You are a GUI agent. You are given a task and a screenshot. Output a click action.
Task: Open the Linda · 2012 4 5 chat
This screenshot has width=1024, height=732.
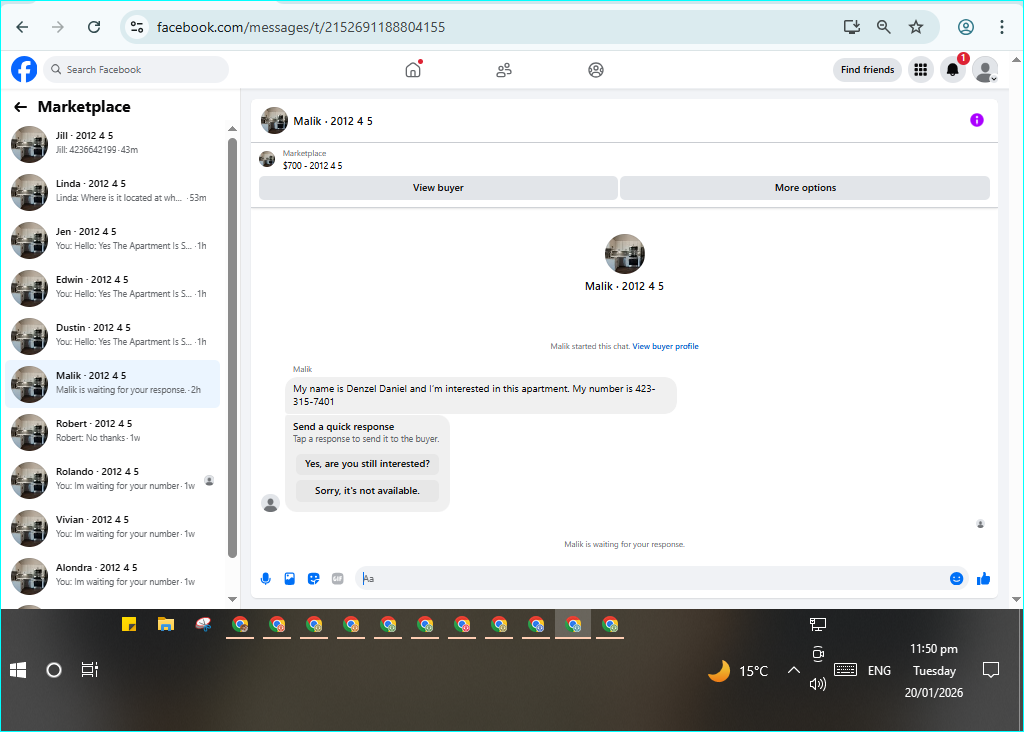[112, 191]
